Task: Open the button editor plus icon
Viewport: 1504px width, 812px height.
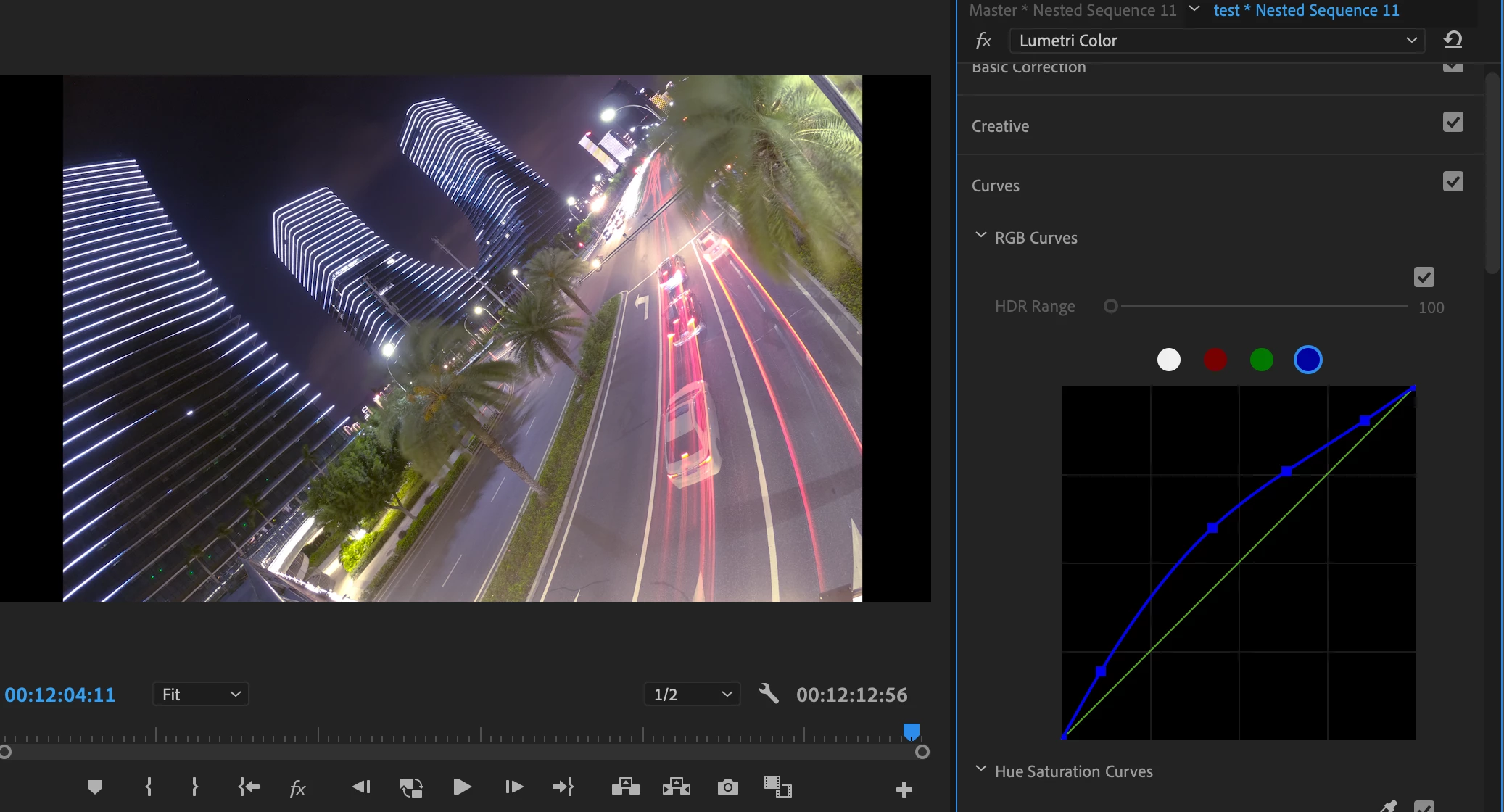Action: tap(904, 790)
